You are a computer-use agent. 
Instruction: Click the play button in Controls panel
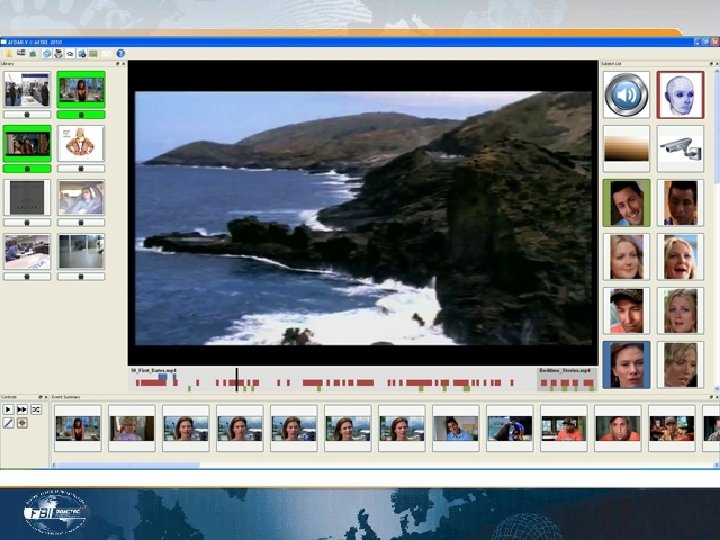pos(8,409)
